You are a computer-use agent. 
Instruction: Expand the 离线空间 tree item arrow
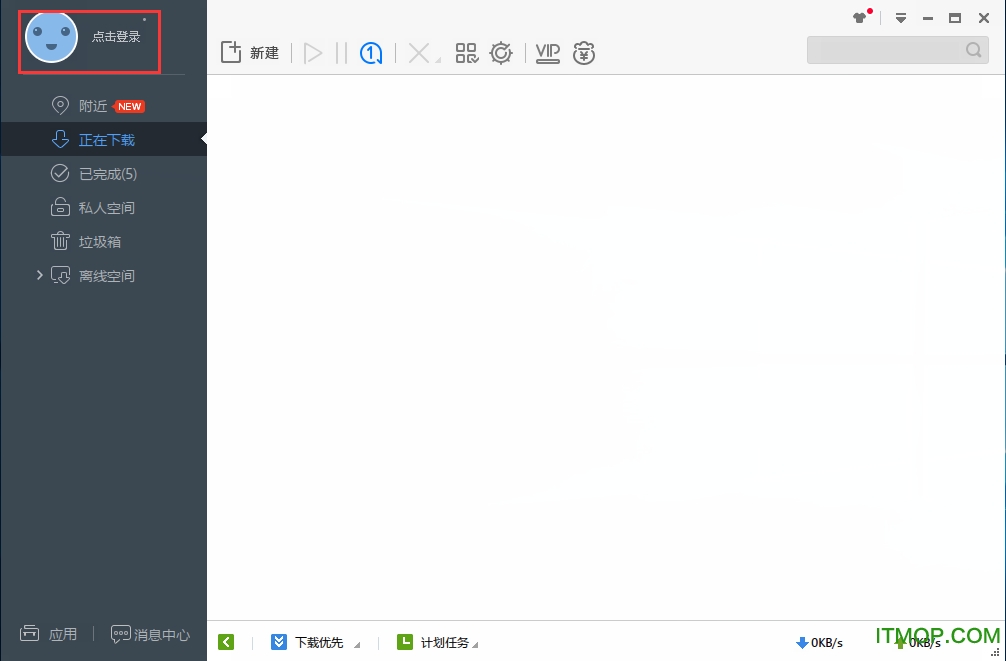[x=40, y=275]
